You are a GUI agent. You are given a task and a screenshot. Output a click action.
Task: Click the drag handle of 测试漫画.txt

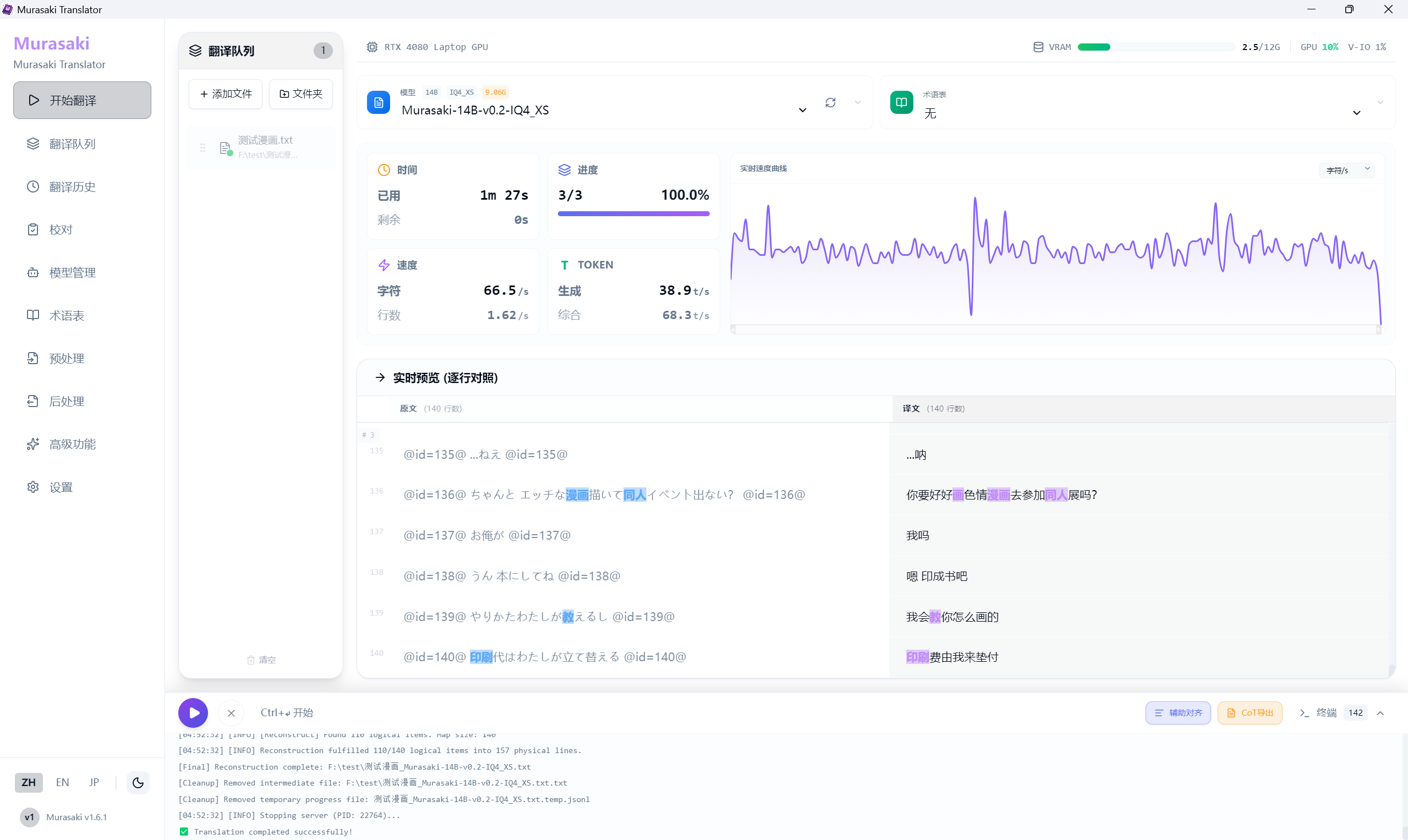coord(202,148)
